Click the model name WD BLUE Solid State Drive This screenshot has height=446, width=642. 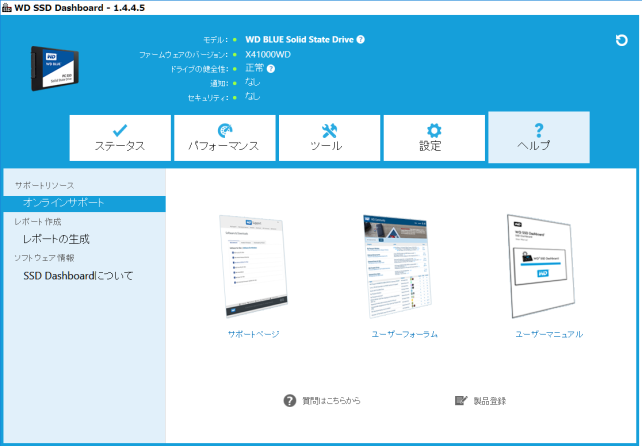click(299, 39)
